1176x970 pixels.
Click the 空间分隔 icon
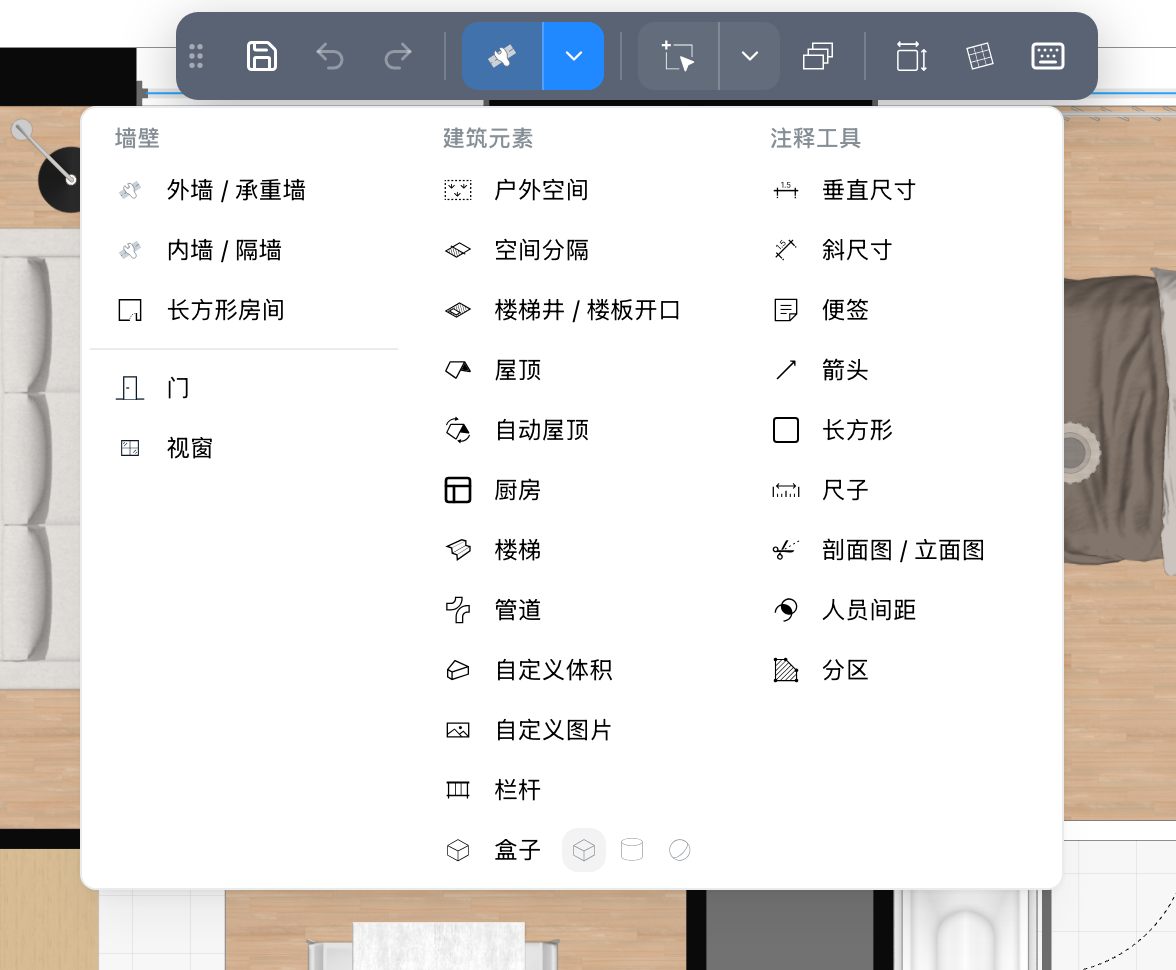click(458, 251)
